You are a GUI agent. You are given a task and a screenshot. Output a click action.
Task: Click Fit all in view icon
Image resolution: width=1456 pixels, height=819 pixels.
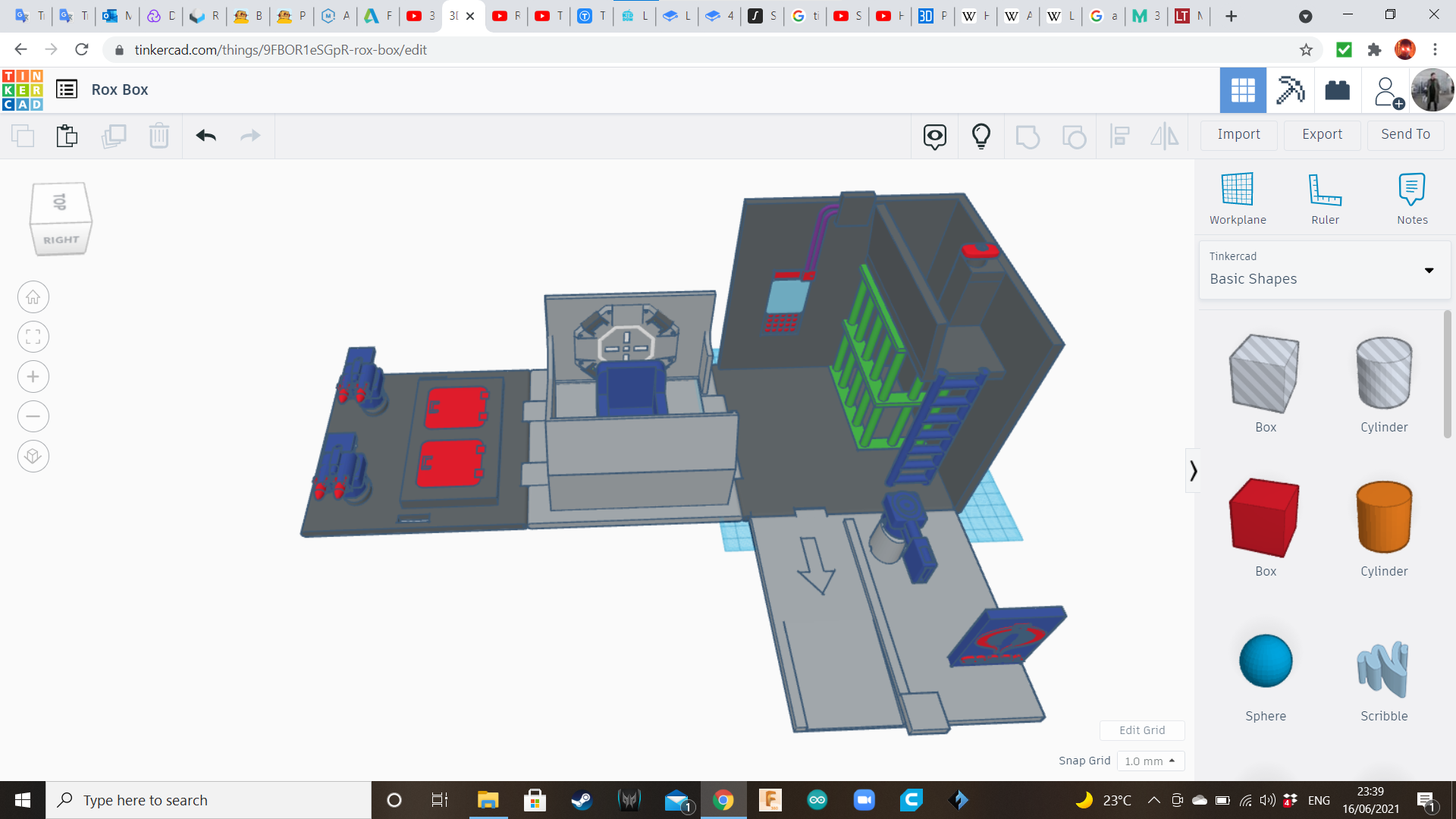[33, 337]
